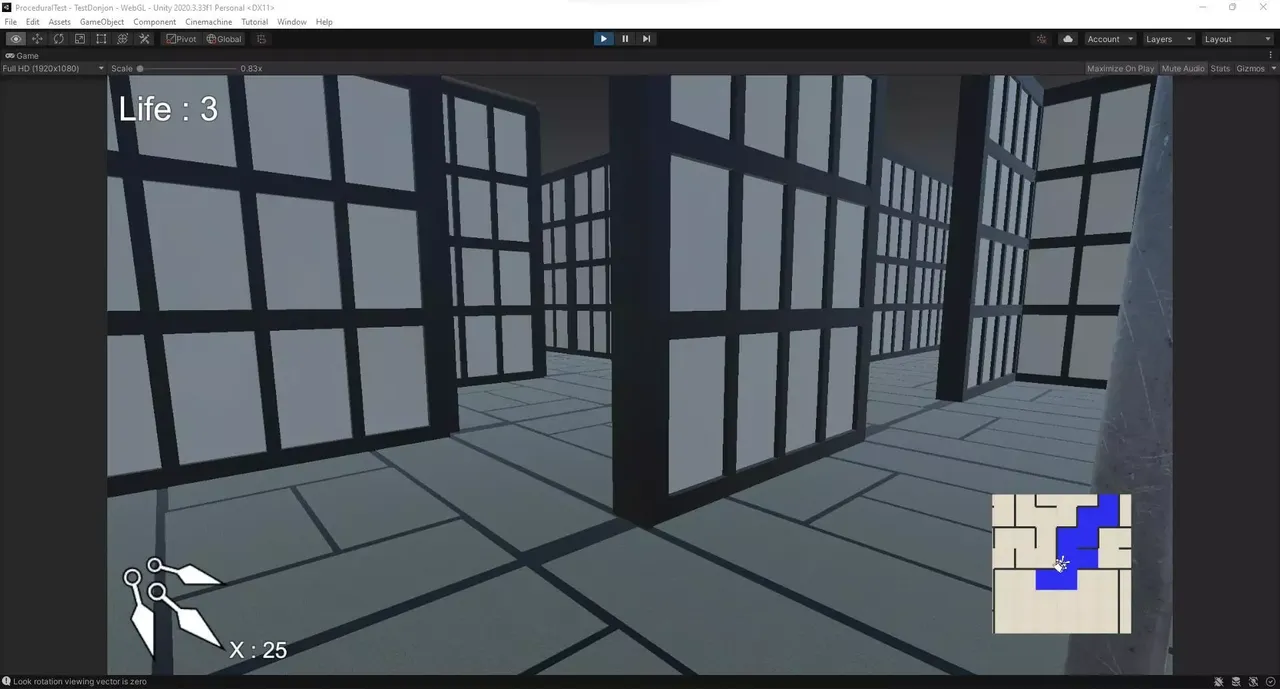This screenshot has height=689, width=1280.
Task: Toggle the Stats overlay
Action: 1220,69
